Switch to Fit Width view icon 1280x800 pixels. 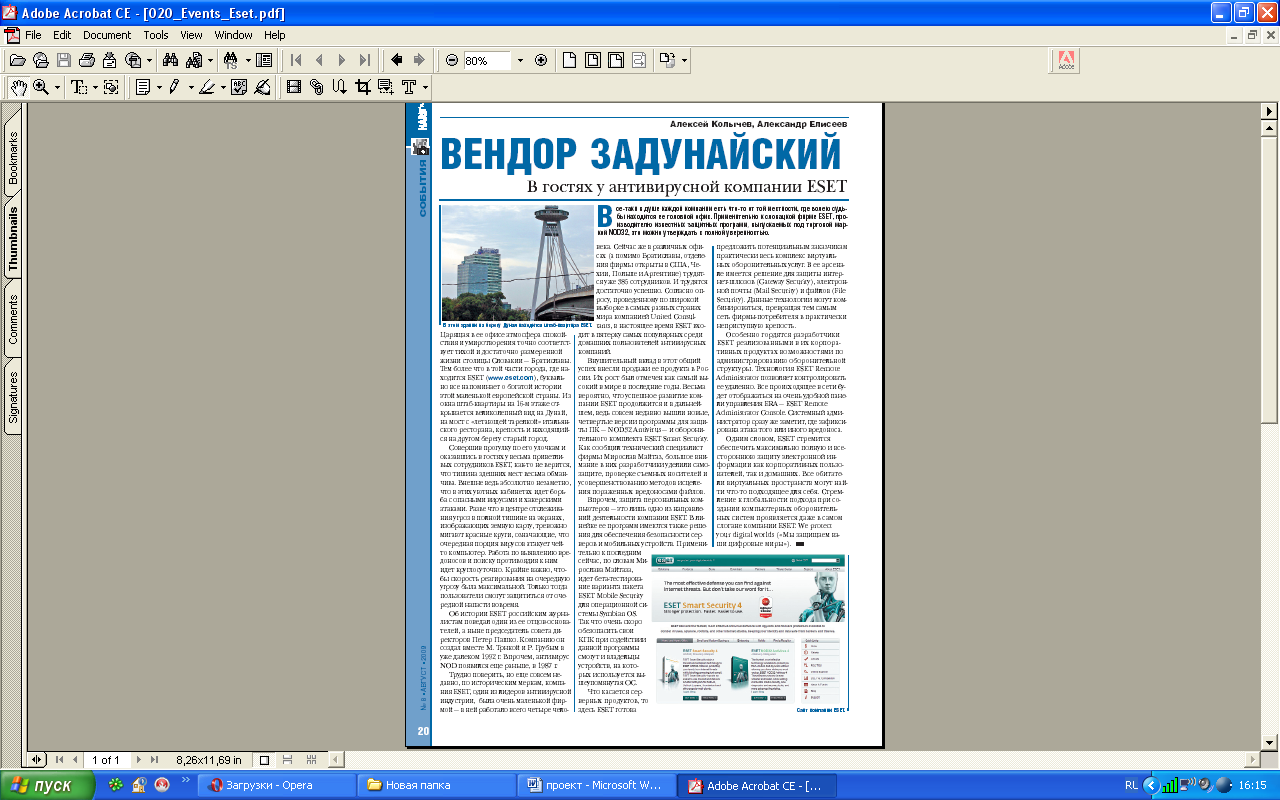(x=615, y=60)
